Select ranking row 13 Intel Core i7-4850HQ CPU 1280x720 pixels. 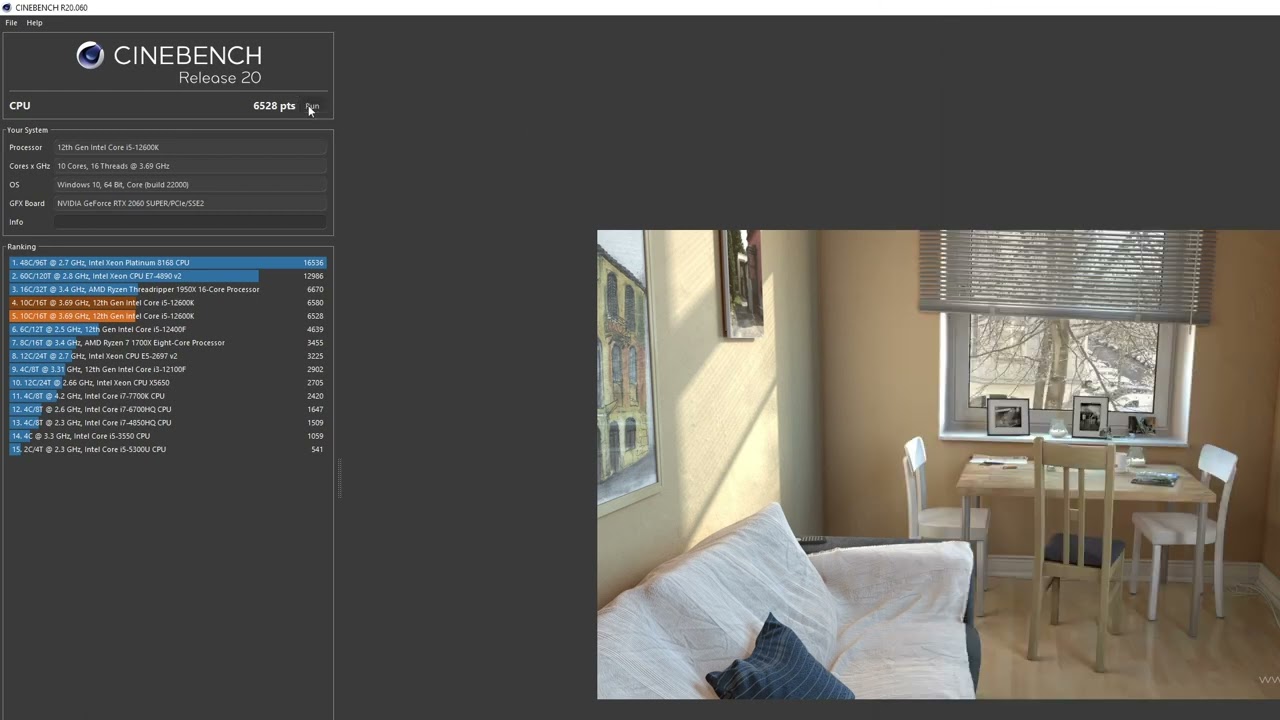167,423
